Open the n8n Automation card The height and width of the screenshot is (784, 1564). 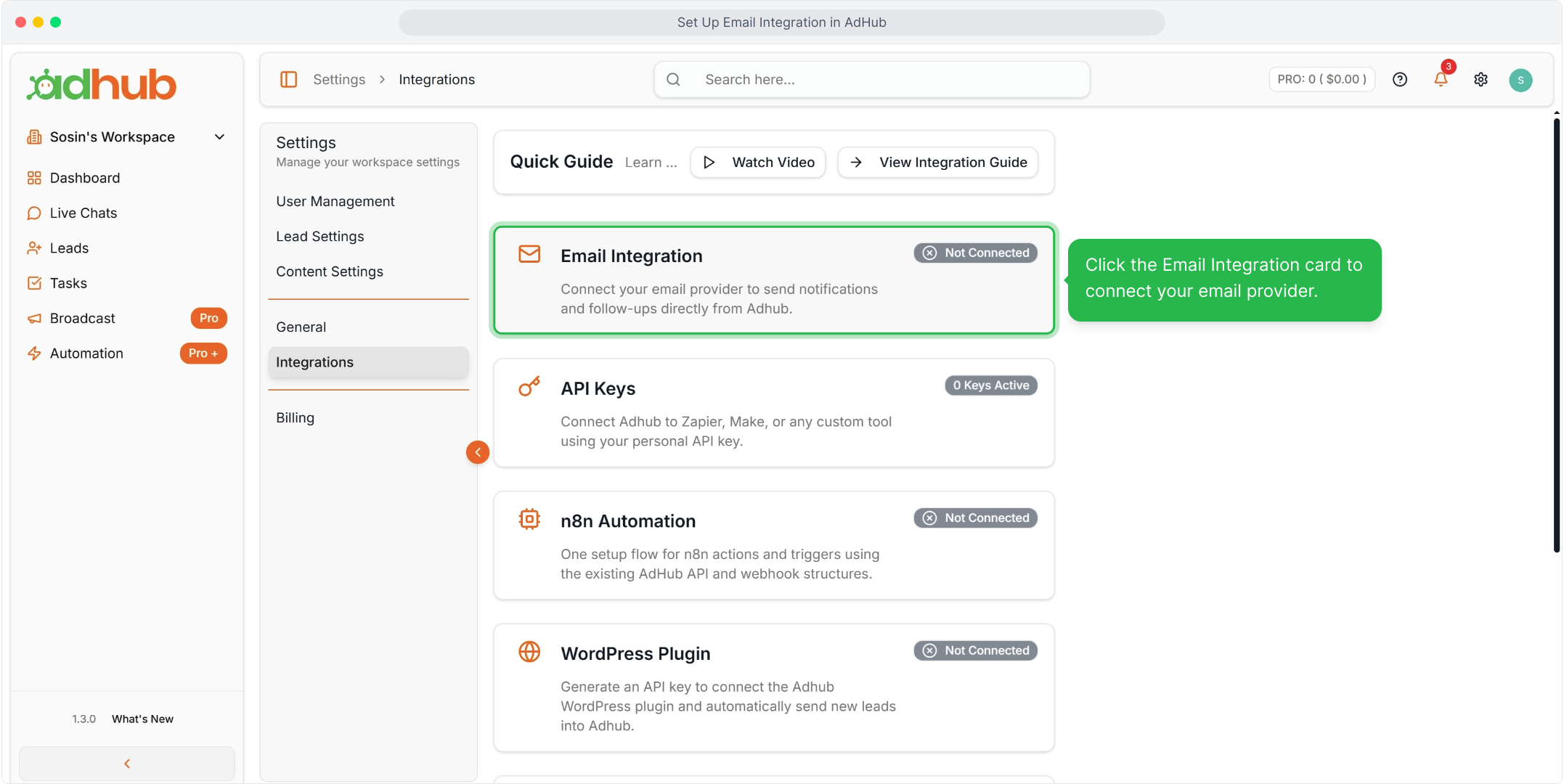pyautogui.click(x=774, y=546)
